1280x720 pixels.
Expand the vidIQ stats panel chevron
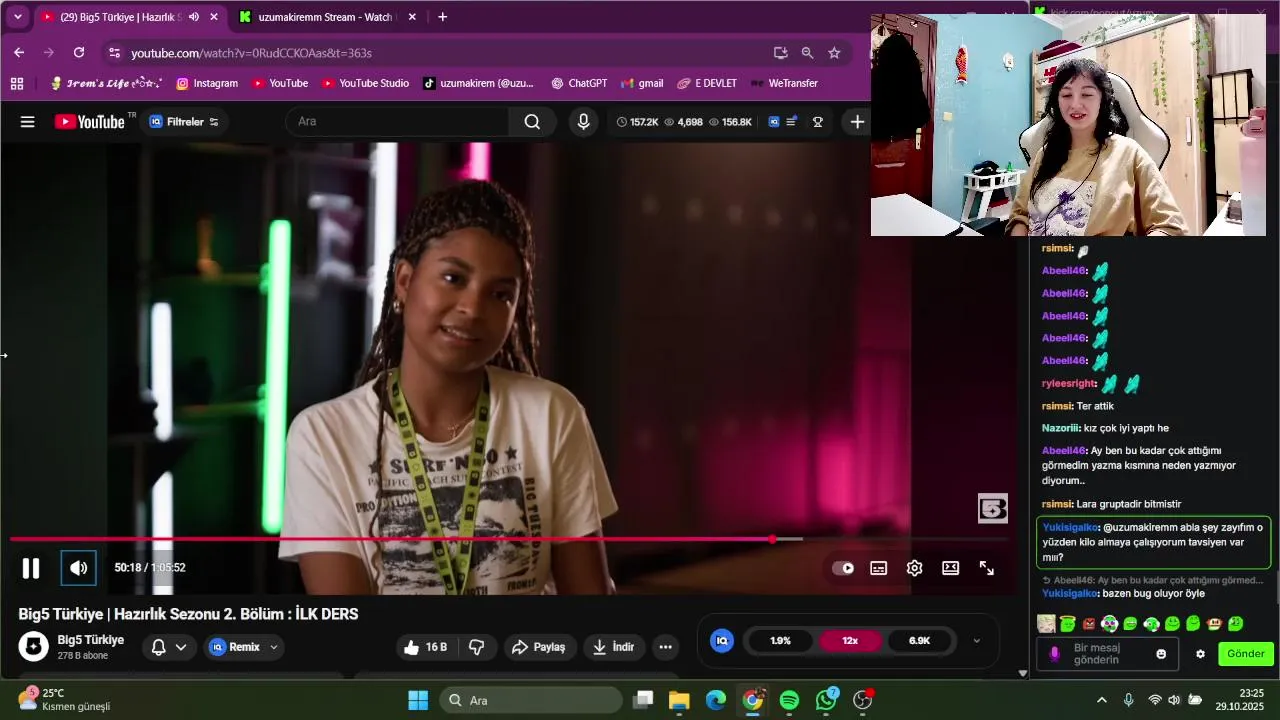977,641
